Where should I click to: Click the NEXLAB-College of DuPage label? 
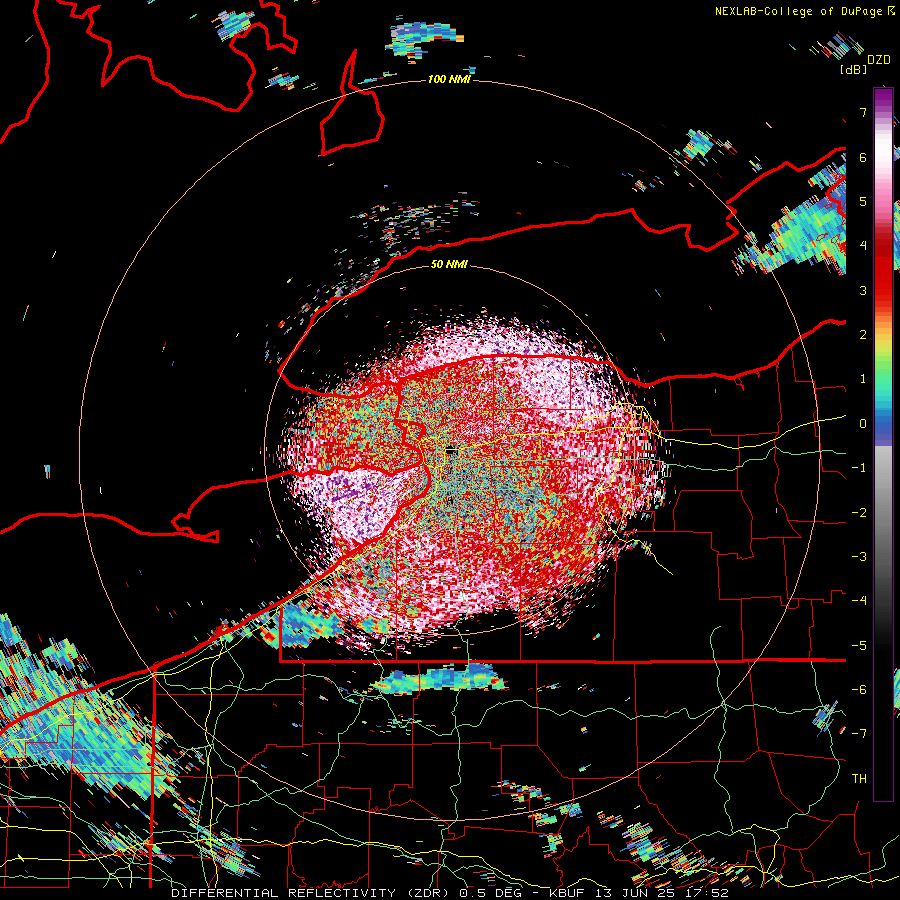(804, 11)
